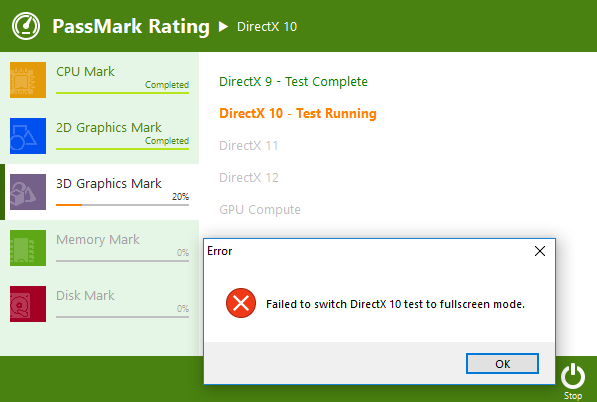Select the DirectX 12 test entry
597x402 pixels.
pyautogui.click(x=249, y=177)
